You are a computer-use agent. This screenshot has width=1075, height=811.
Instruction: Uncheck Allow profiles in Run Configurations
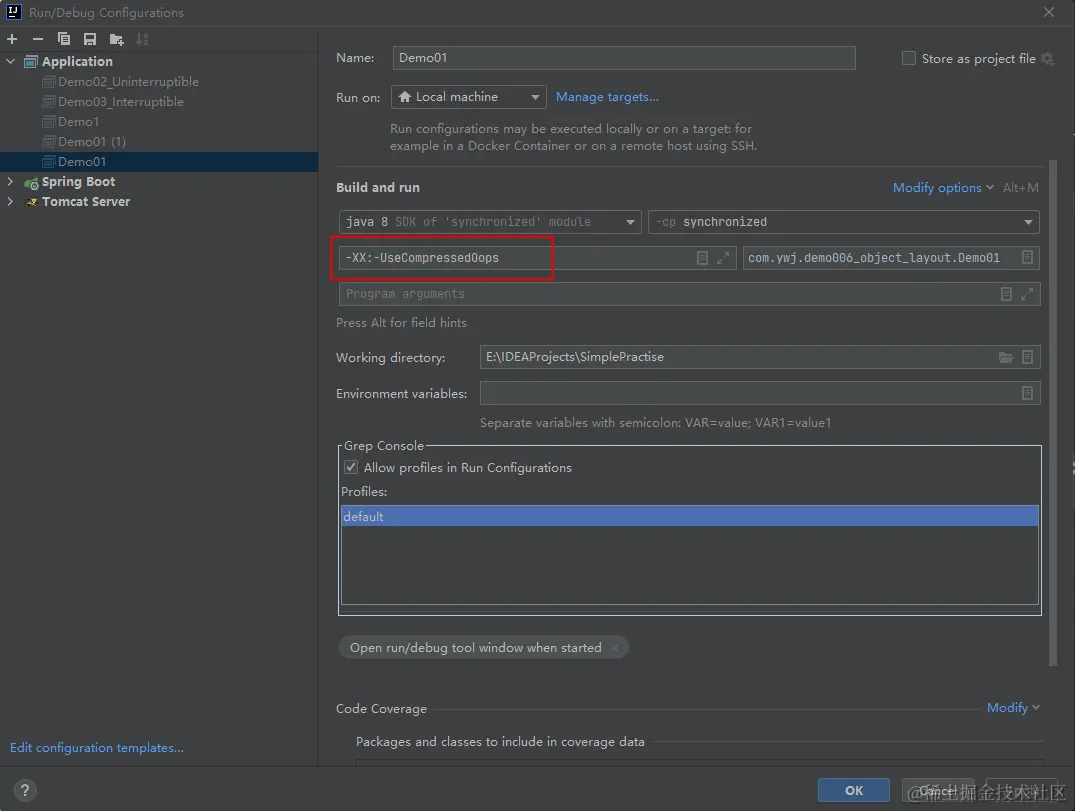351,468
